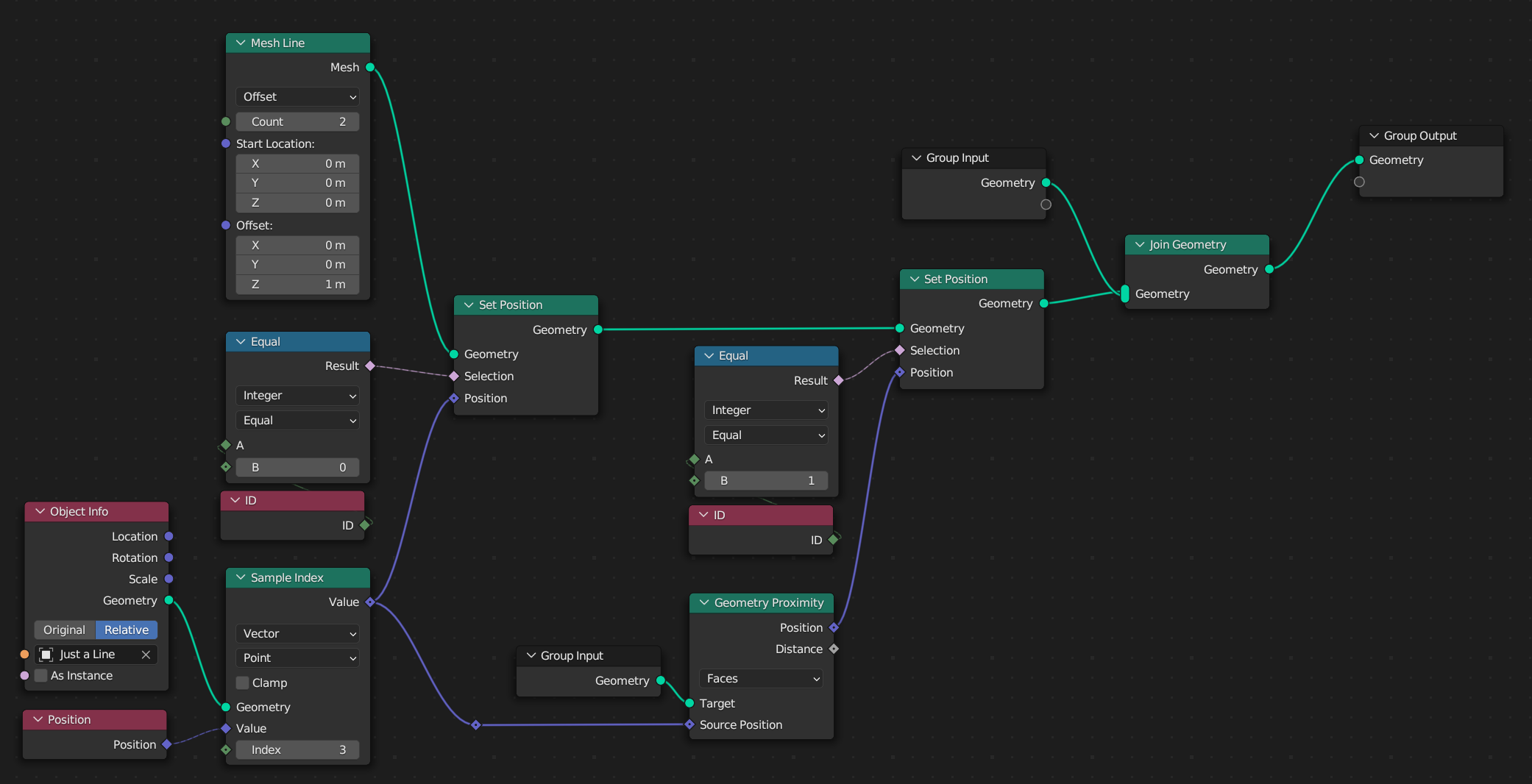Collapse the Join Geometry node
This screenshot has height=784, width=1532.
(x=1140, y=244)
